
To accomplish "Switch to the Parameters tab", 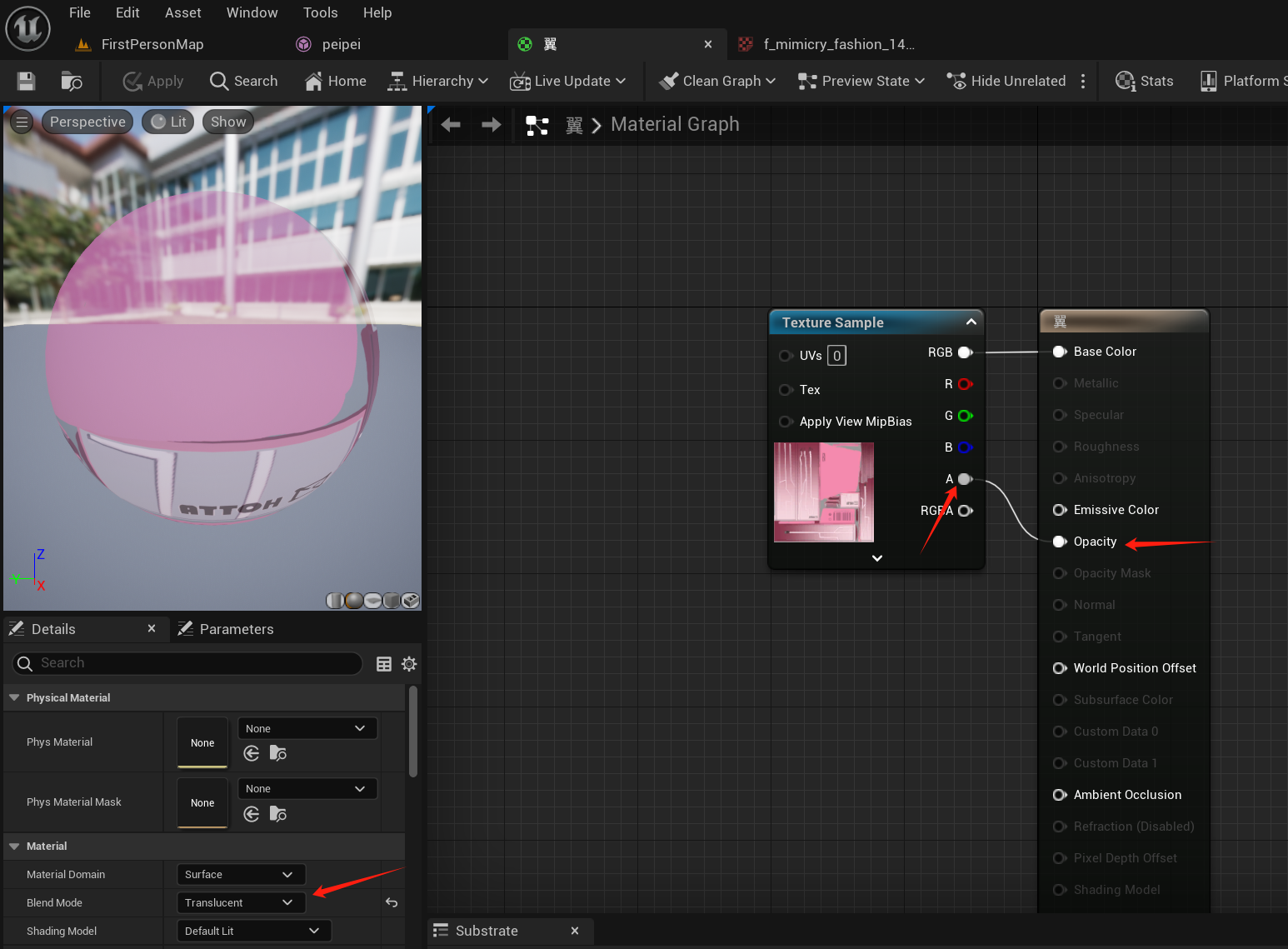I will tap(226, 629).
